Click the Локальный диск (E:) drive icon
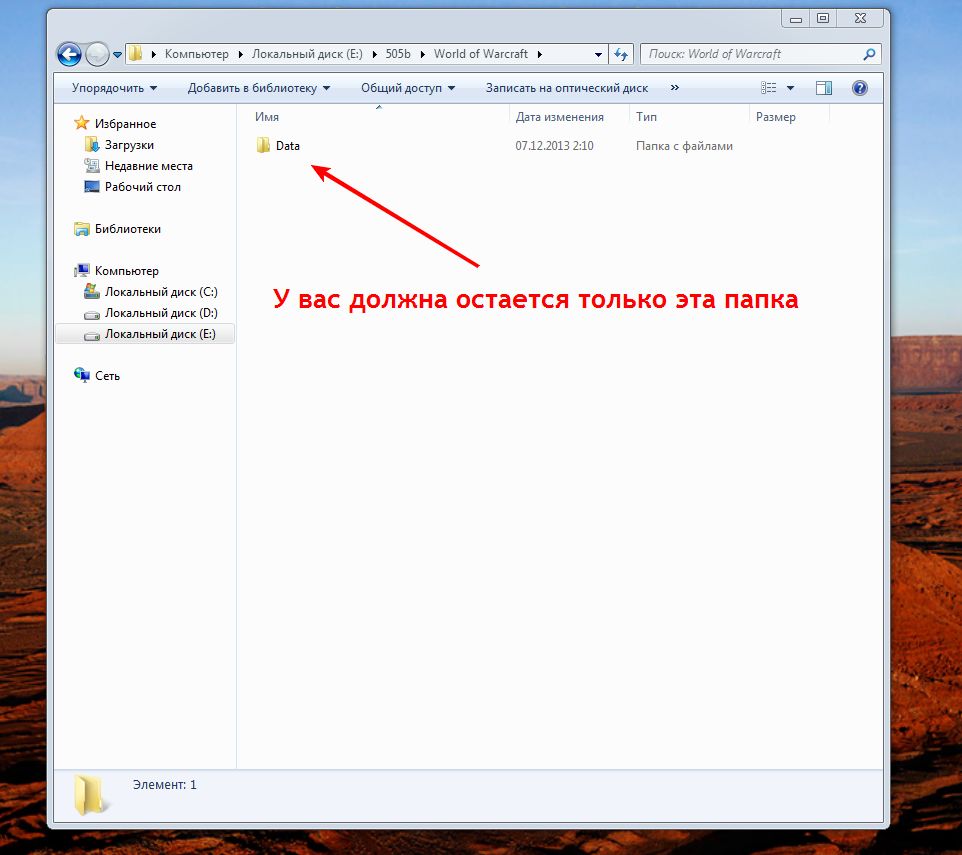This screenshot has height=855, width=962. [x=91, y=335]
